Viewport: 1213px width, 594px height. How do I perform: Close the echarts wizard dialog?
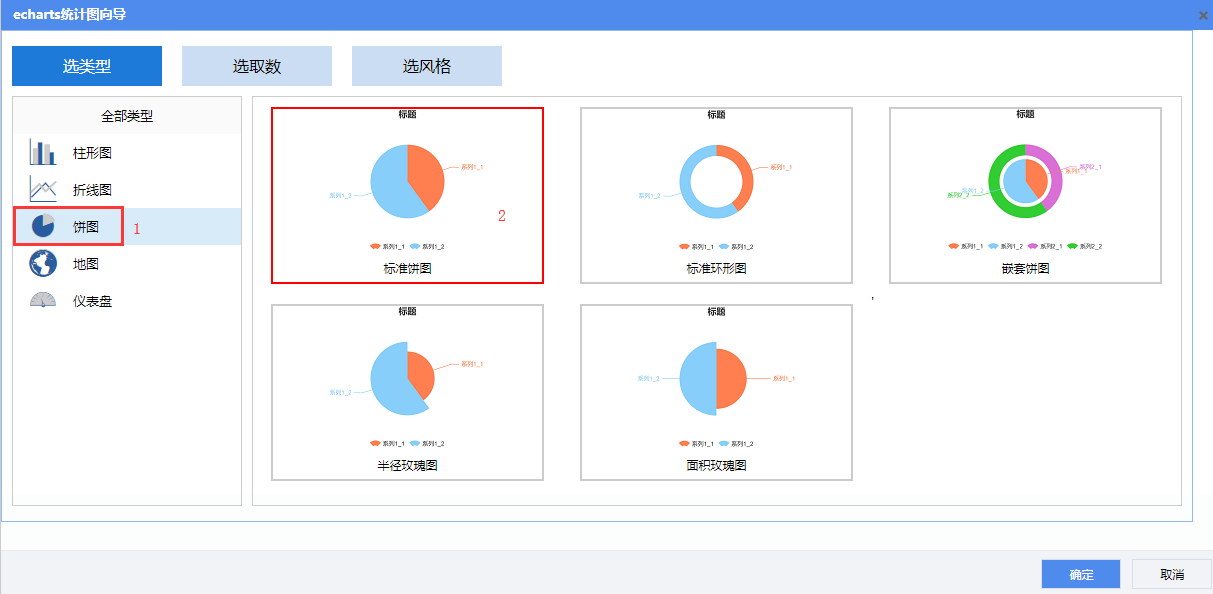tap(1203, 15)
